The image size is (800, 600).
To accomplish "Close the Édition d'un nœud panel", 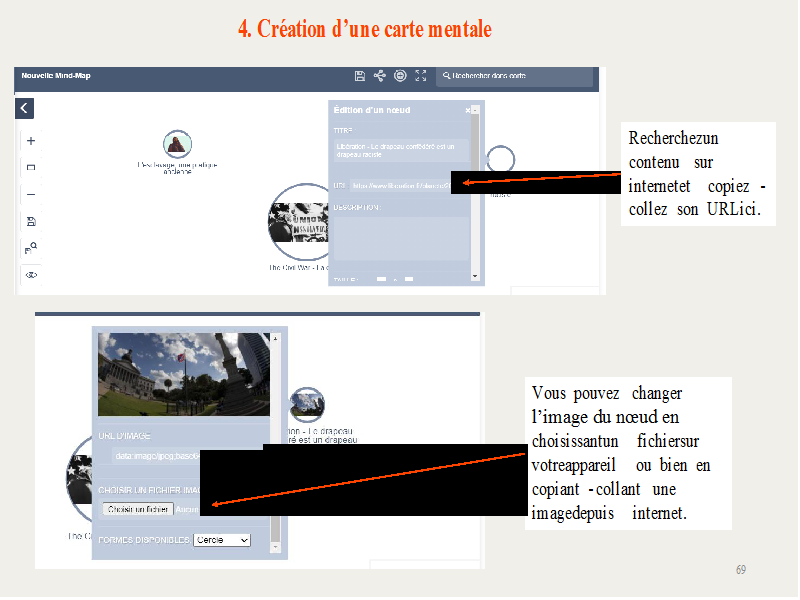I will (x=468, y=110).
